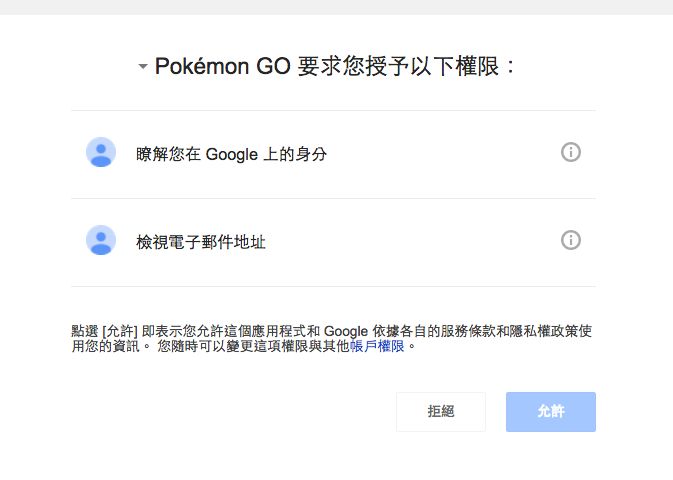Click the avatar icon beside Google identity permission
This screenshot has width=673, height=480.
101,153
